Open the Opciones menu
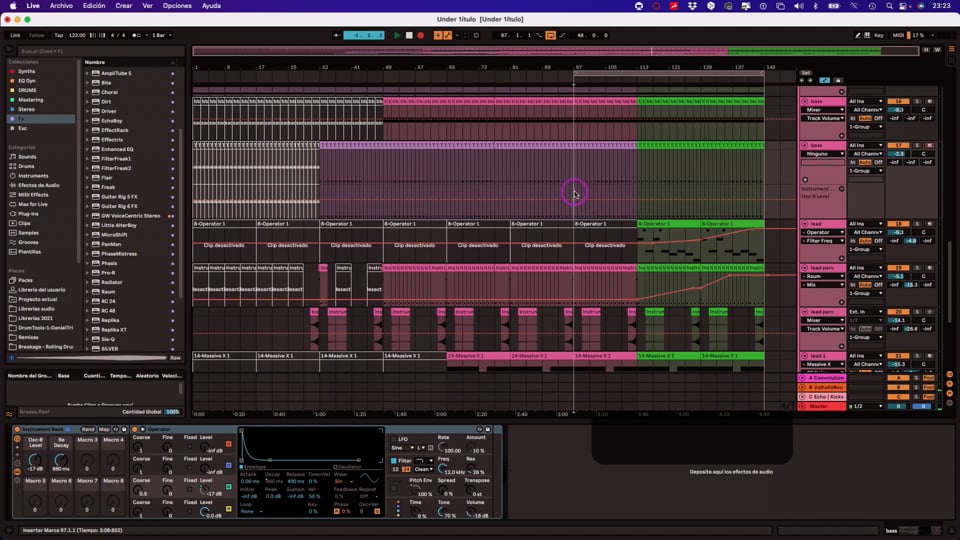The image size is (960, 540). click(x=177, y=6)
